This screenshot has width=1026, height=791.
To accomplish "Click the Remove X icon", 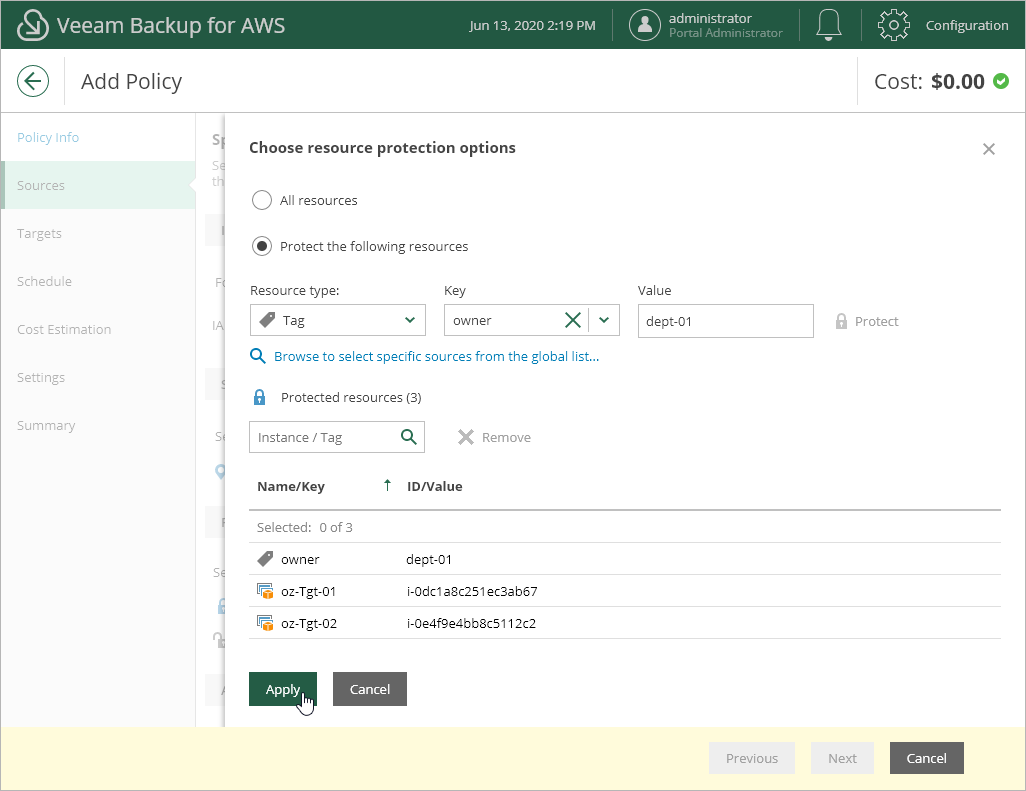I will pyautogui.click(x=466, y=437).
